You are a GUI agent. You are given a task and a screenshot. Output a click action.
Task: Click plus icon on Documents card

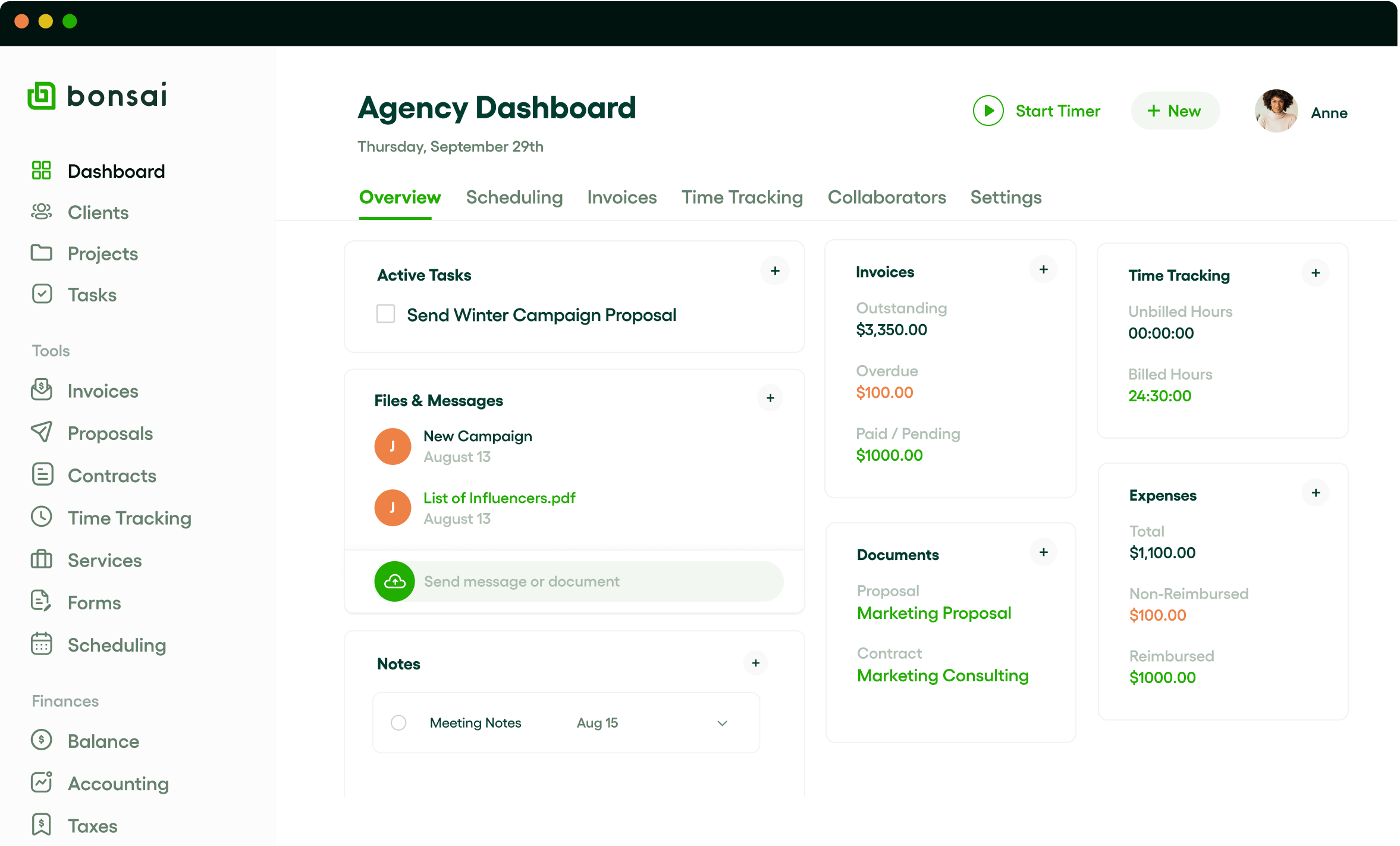(x=1043, y=553)
